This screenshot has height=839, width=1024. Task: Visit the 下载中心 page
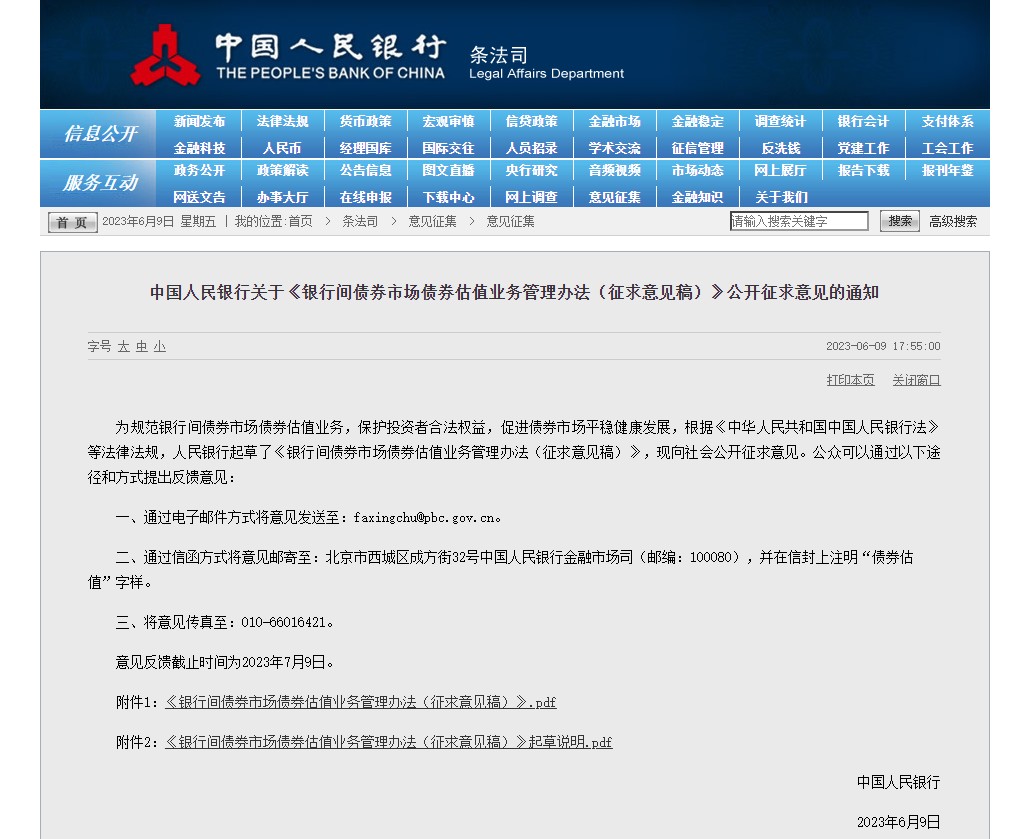449,197
